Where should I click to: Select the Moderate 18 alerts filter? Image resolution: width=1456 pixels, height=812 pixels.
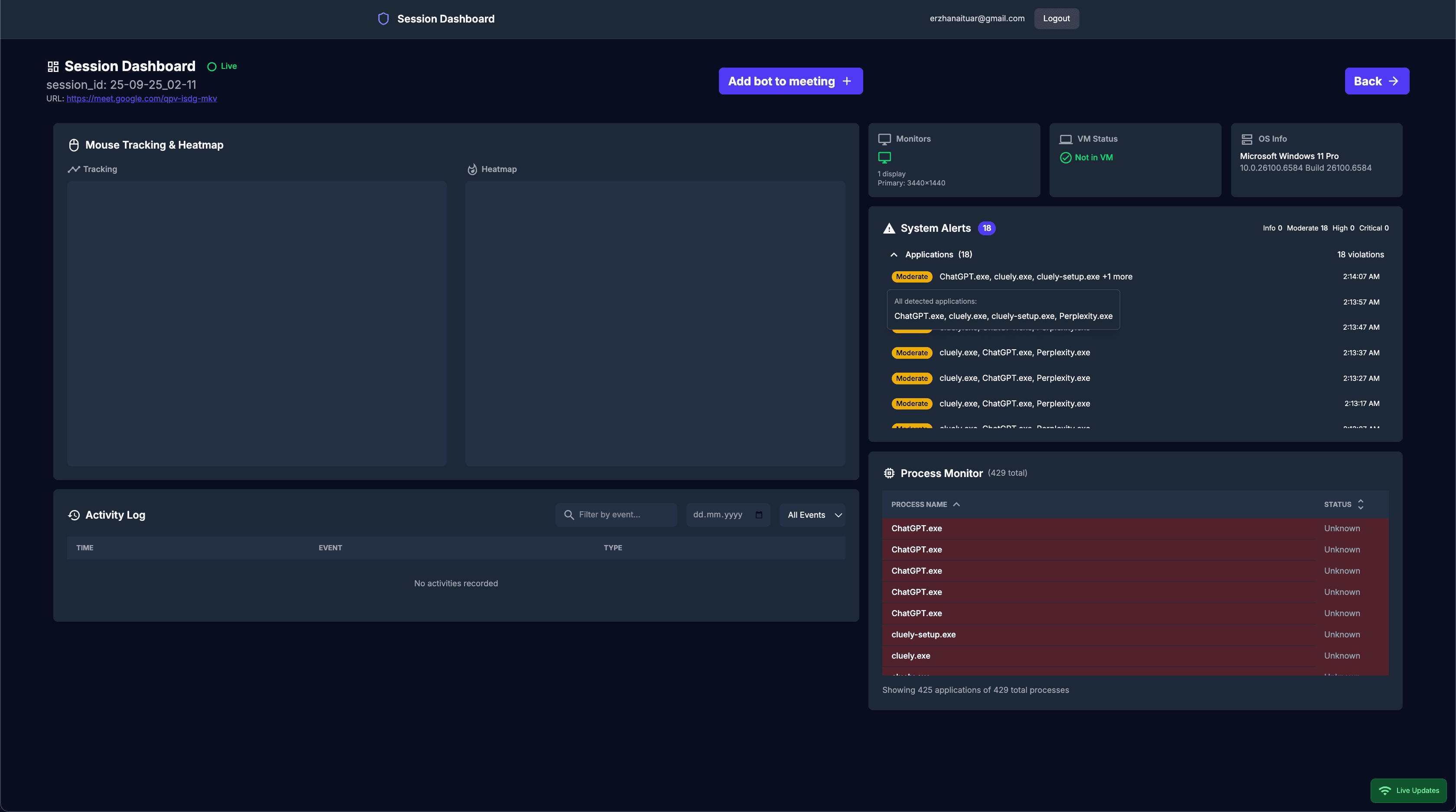[1307, 228]
